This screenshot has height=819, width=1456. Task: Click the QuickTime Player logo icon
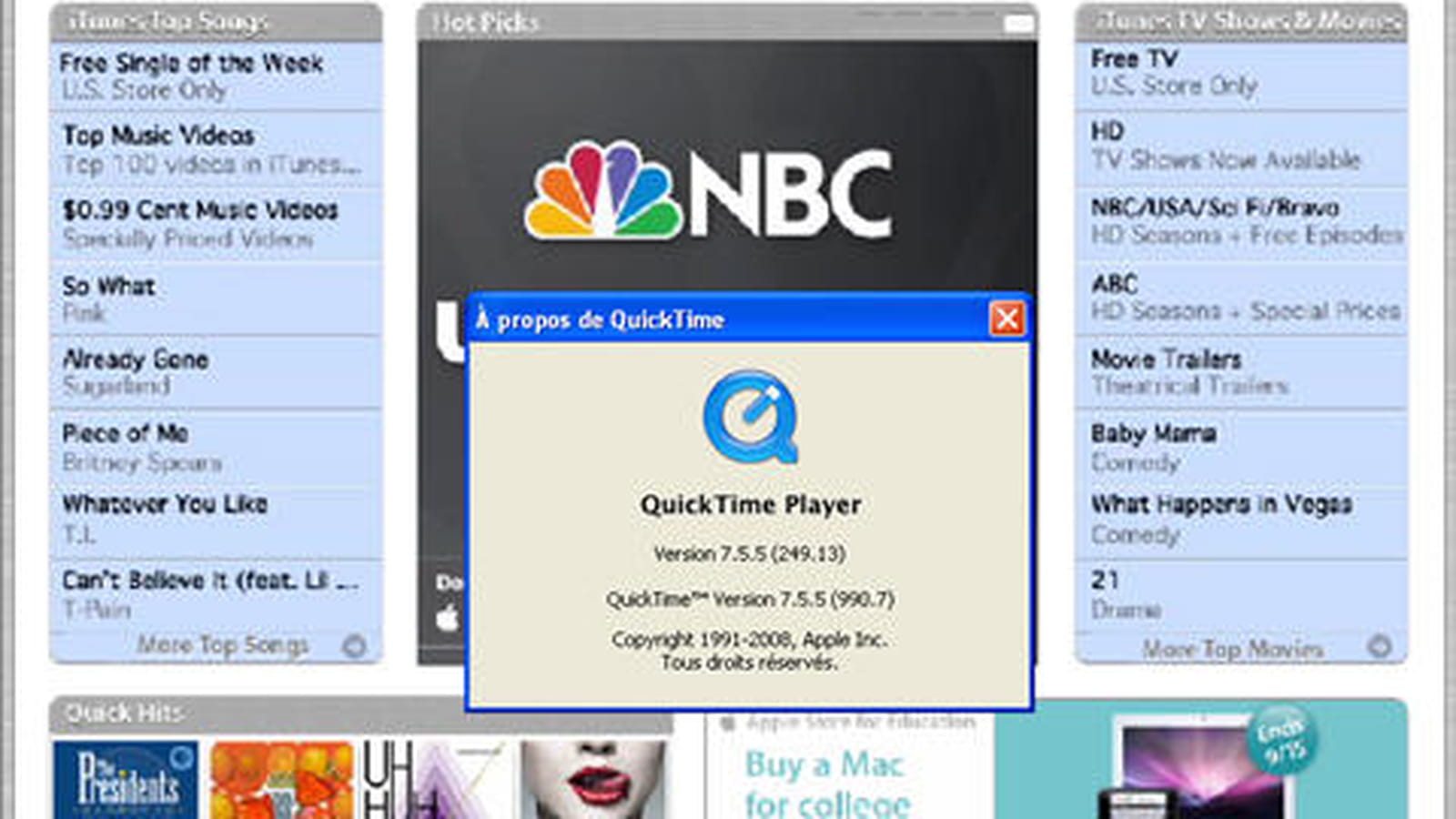tap(751, 418)
